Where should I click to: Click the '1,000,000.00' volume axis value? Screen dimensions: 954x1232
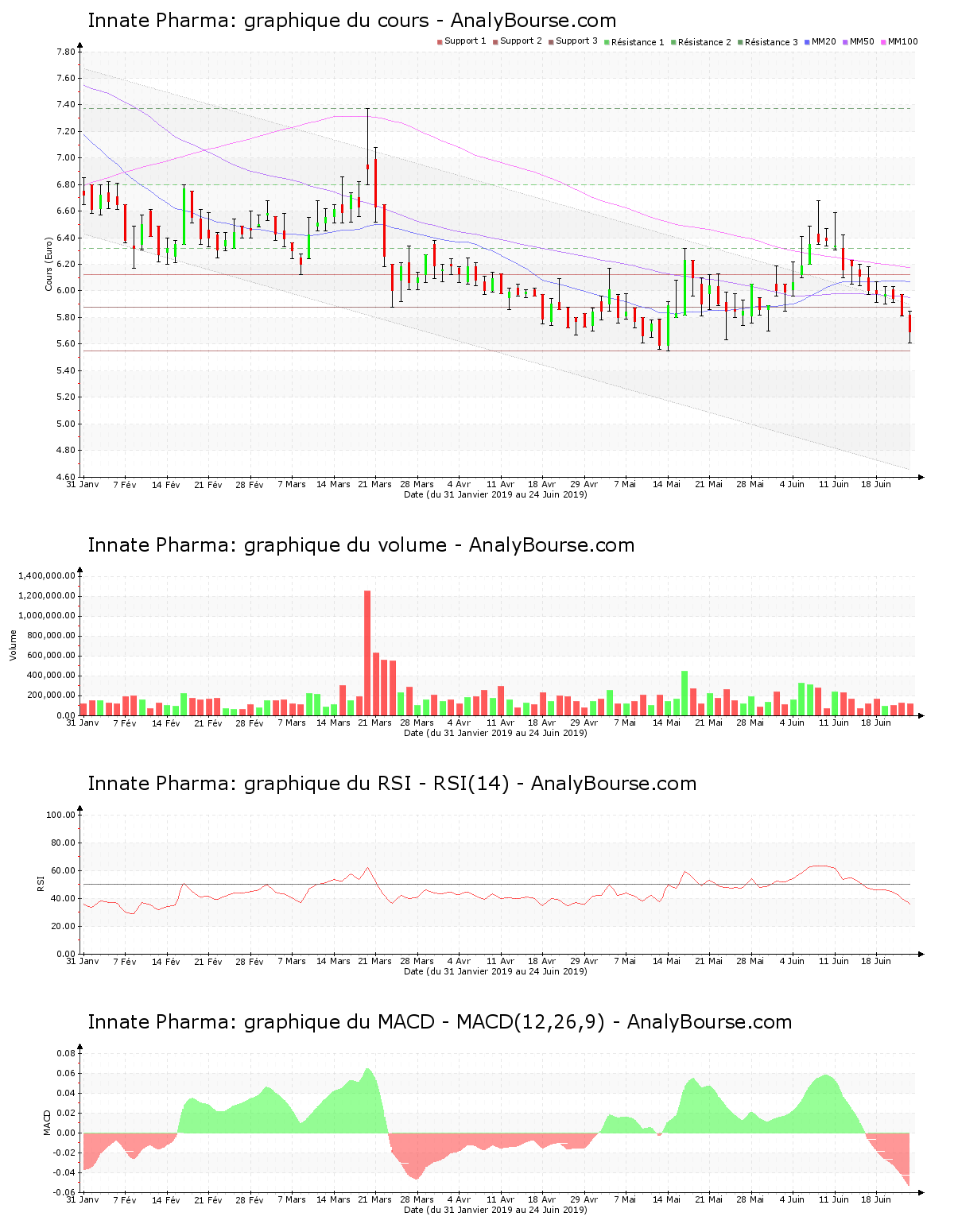pos(46,616)
